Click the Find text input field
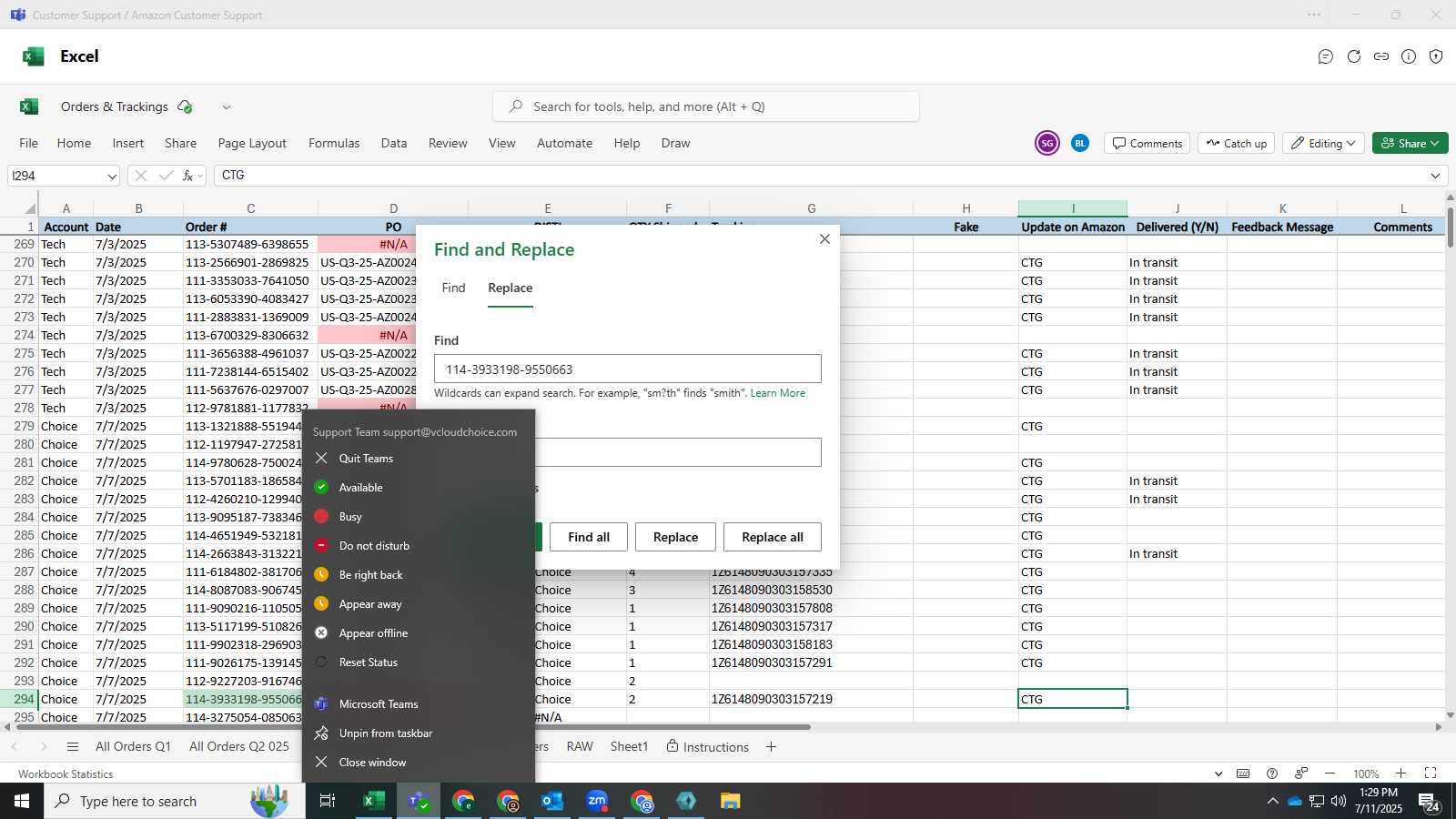1456x819 pixels. pyautogui.click(x=628, y=369)
